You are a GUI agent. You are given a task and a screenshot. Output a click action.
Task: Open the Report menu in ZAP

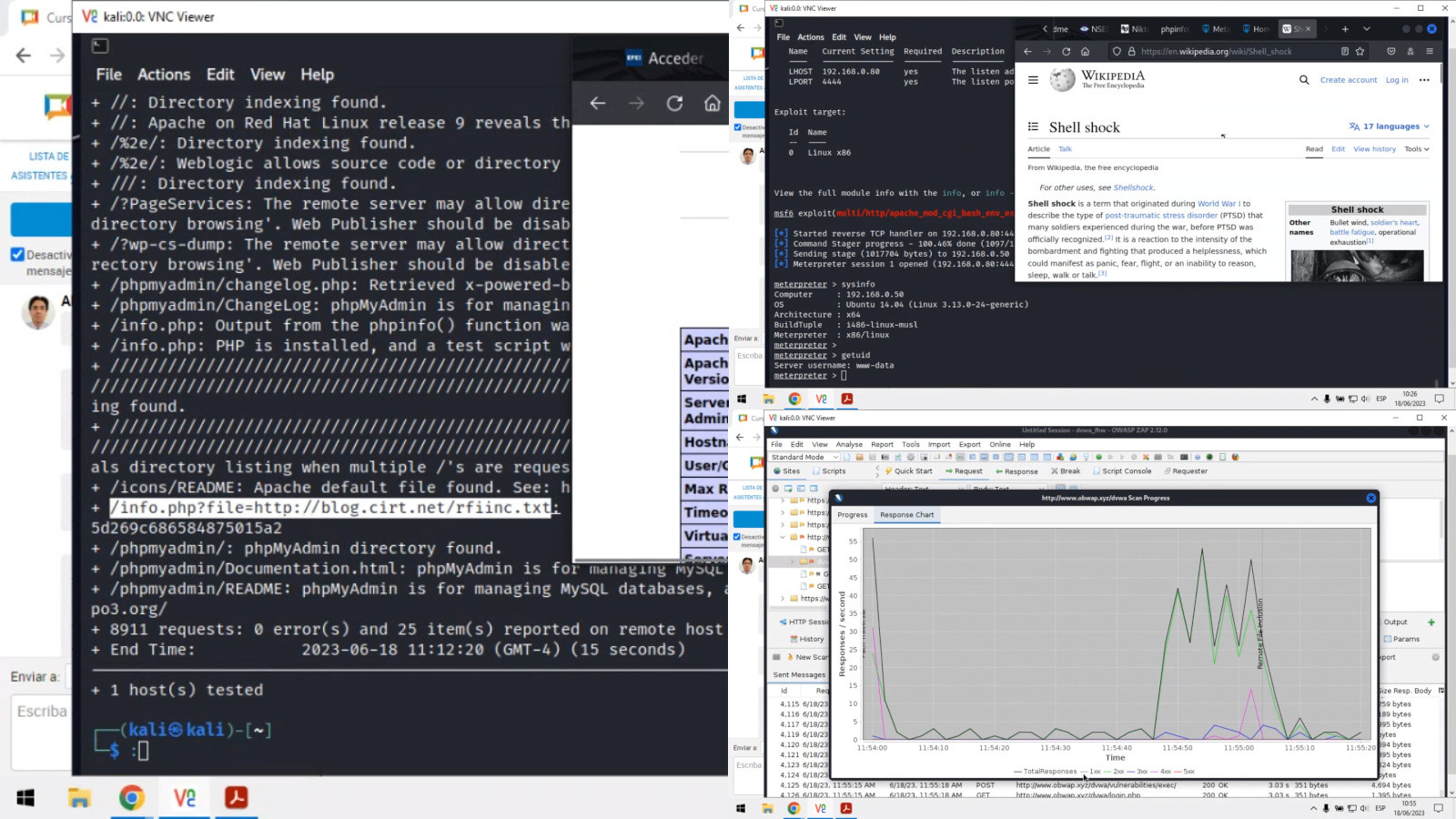(x=882, y=444)
